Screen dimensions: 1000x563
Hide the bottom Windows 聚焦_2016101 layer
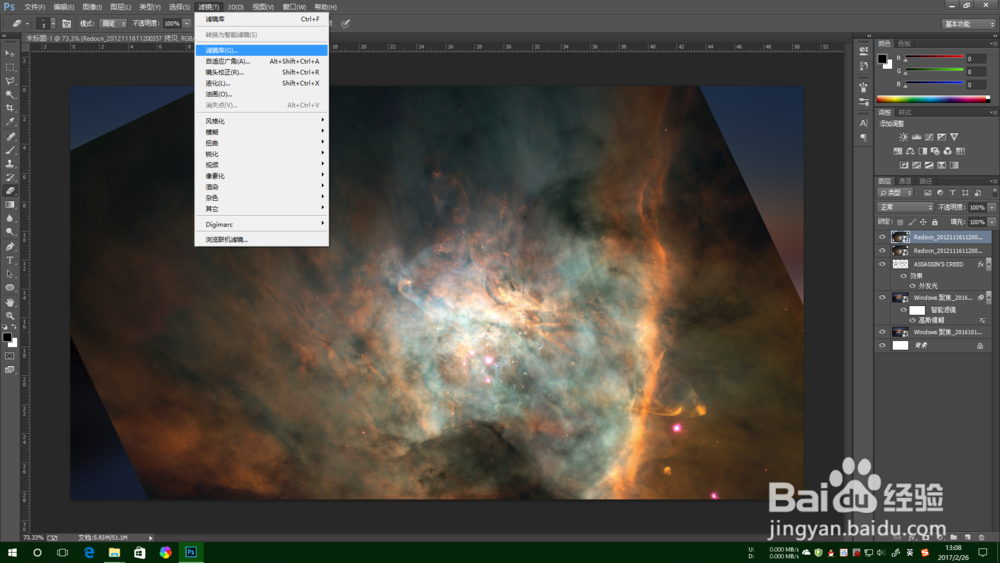click(x=883, y=332)
